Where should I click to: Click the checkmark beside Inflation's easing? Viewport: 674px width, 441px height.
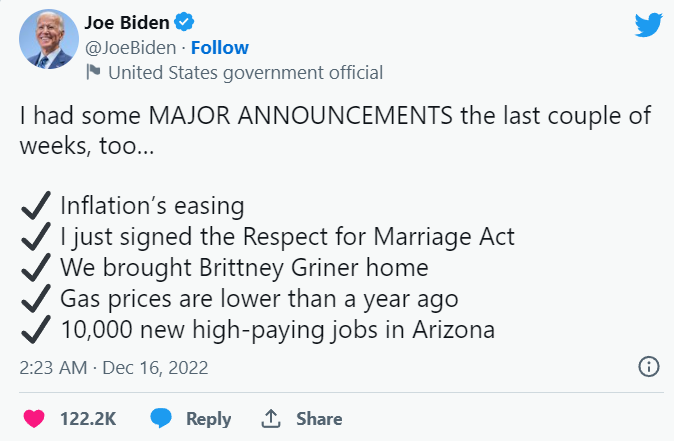pos(37,207)
